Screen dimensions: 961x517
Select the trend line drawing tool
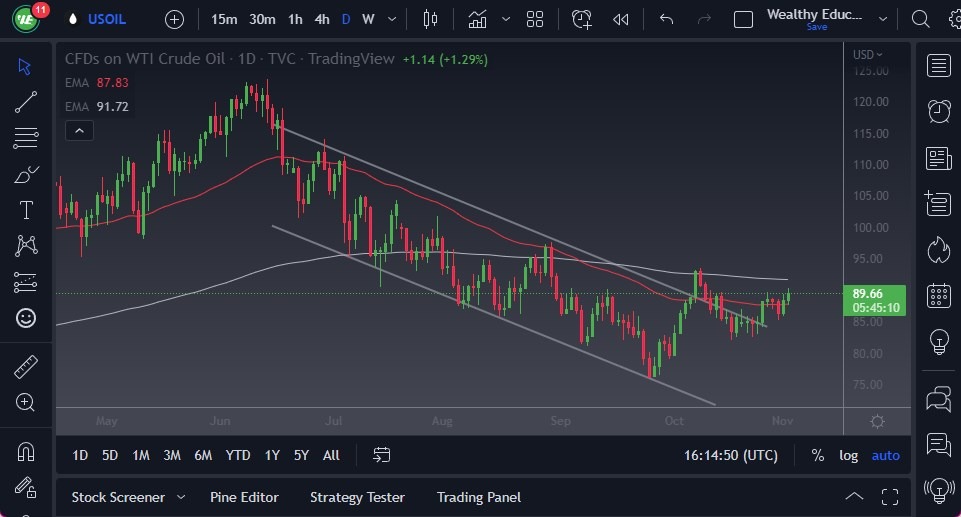click(x=26, y=101)
